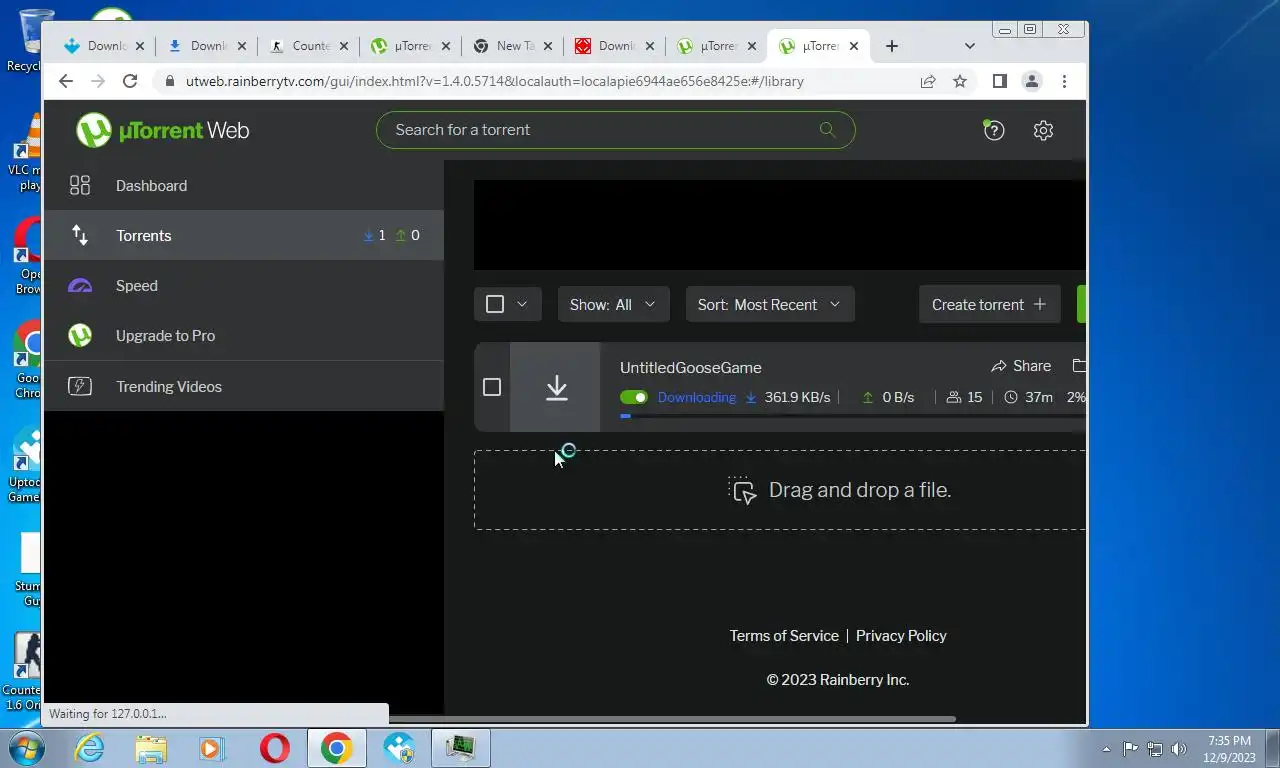Click the Windows Start button
Screen dimensions: 1280x768
[x=25, y=748]
